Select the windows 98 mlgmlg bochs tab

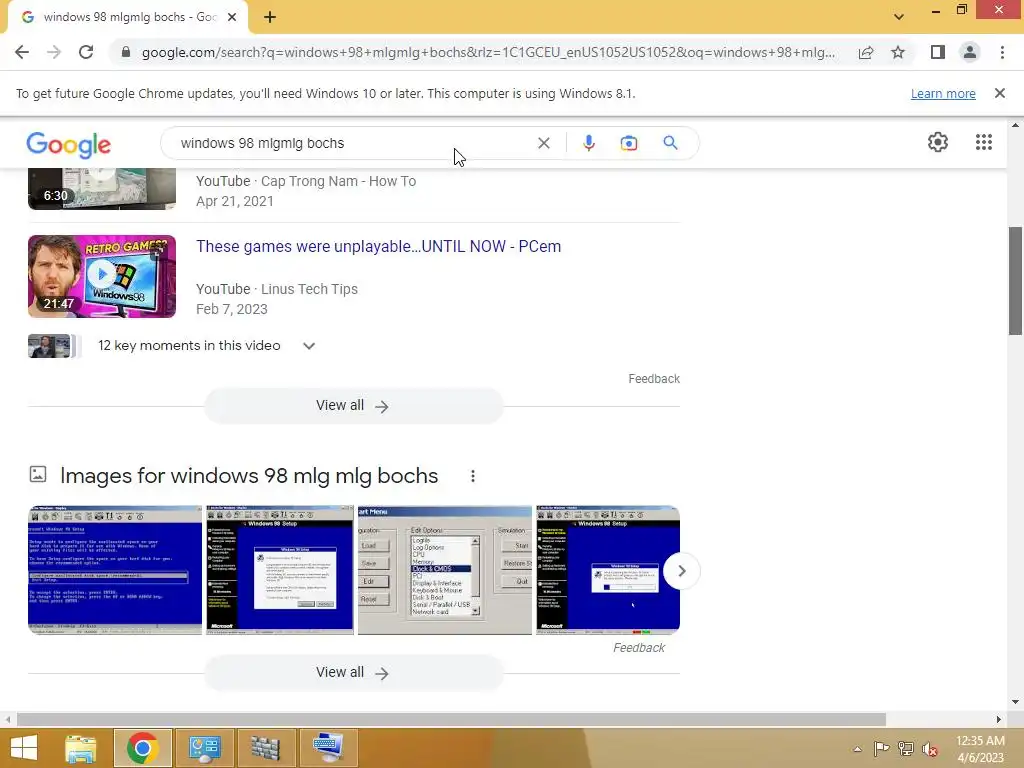pos(128,18)
